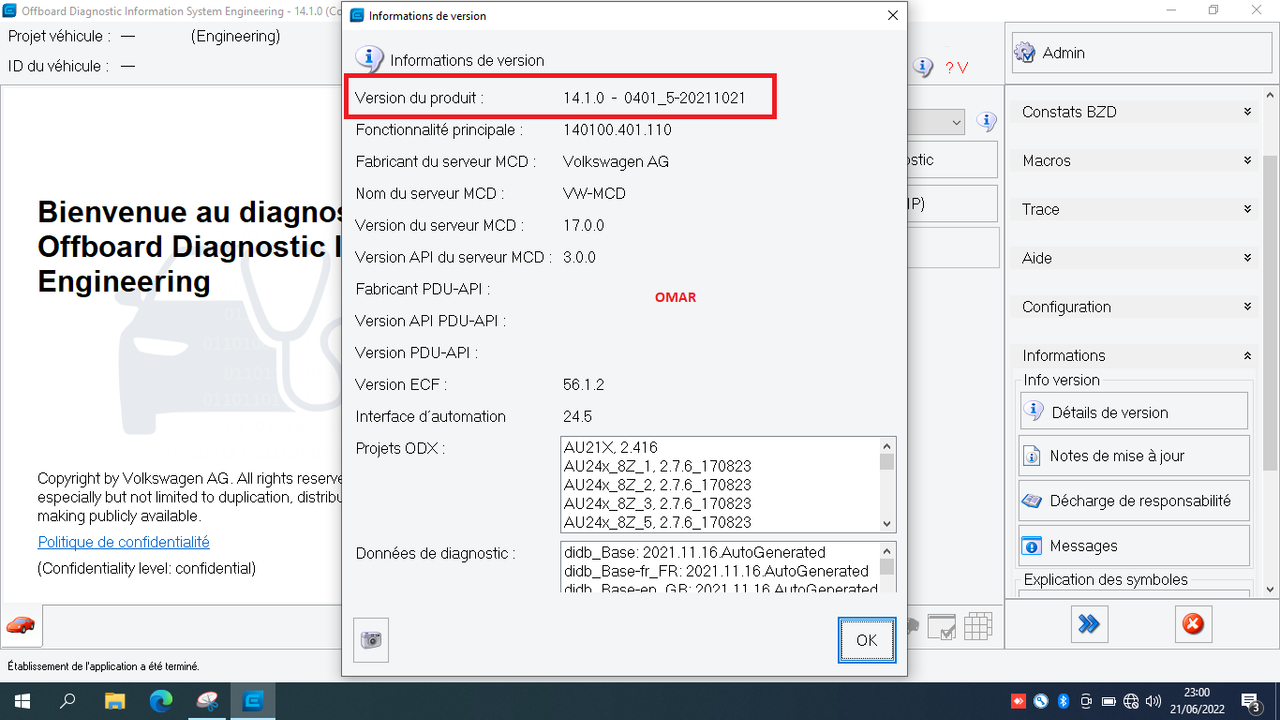The height and width of the screenshot is (720, 1280).
Task: Open the notification center icon
Action: click(1251, 701)
